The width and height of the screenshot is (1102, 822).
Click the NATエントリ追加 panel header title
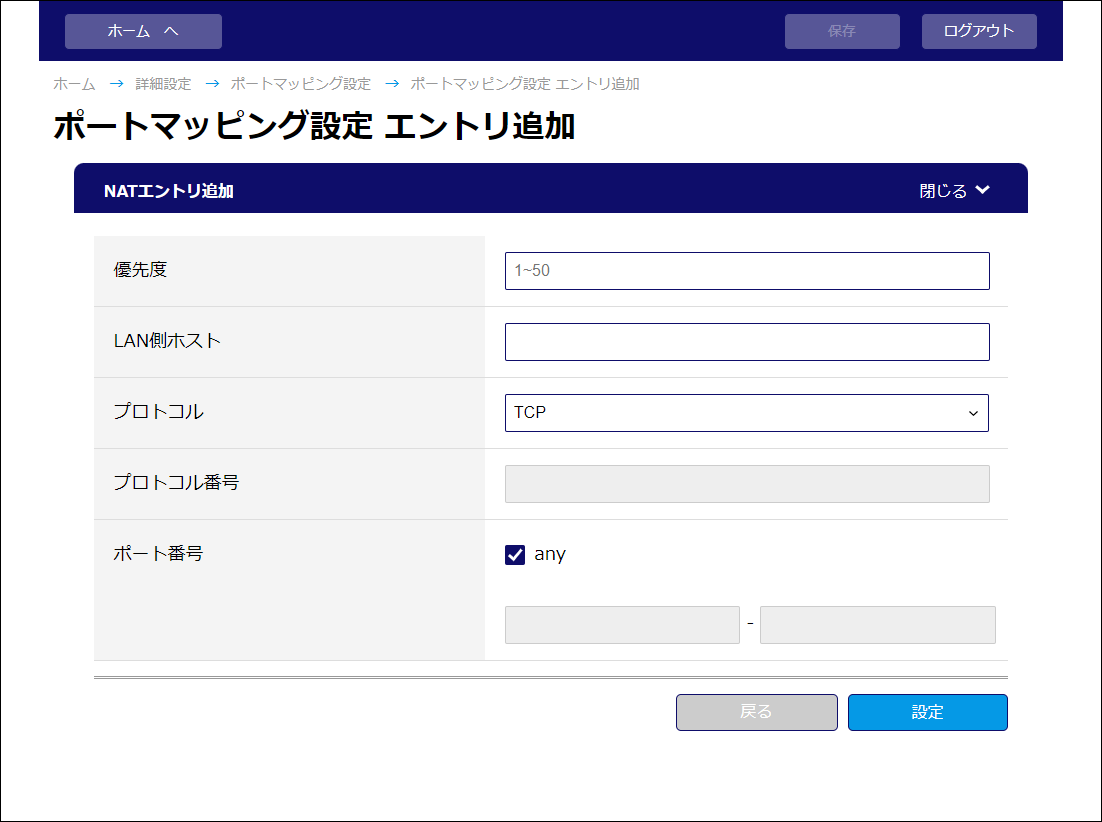169,190
